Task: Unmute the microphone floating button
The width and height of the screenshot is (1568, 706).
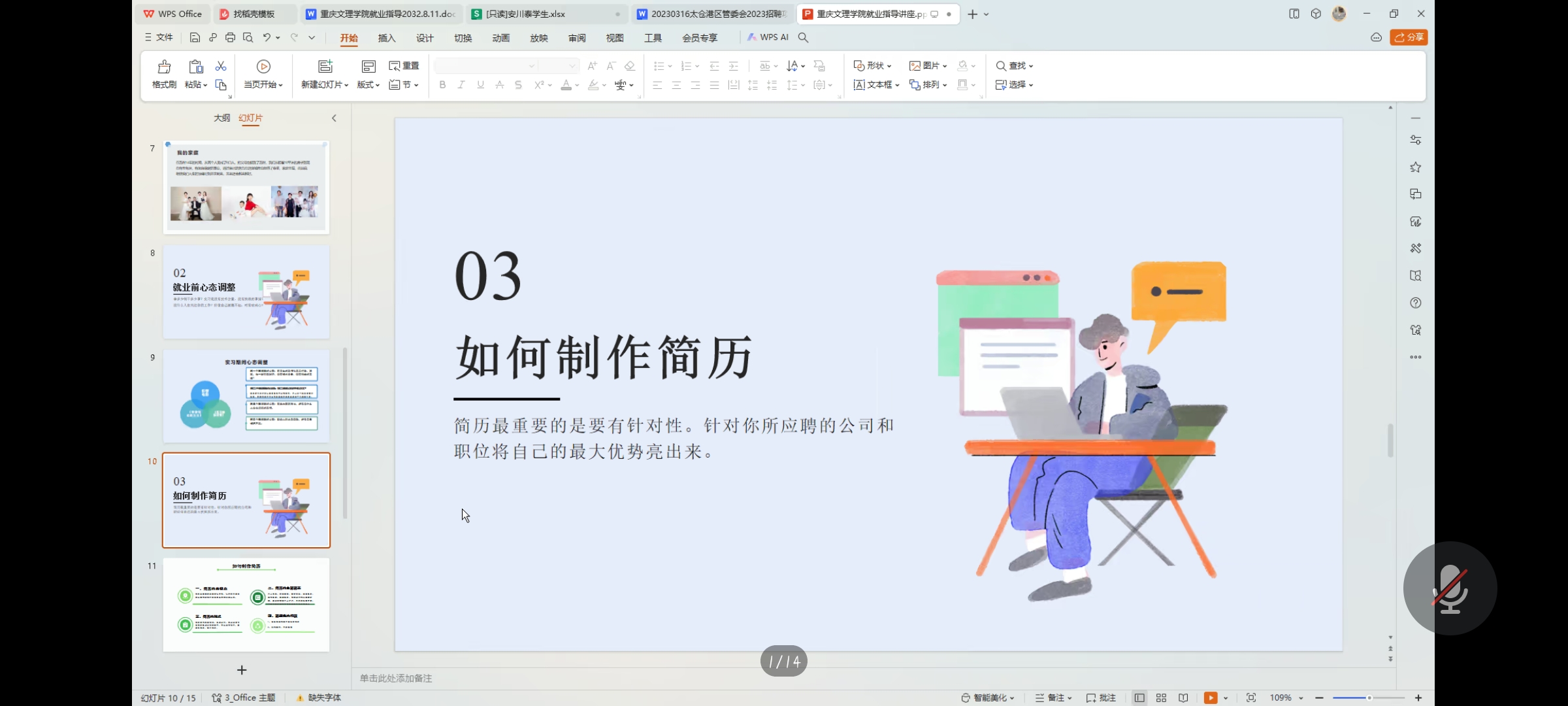Action: click(x=1450, y=588)
